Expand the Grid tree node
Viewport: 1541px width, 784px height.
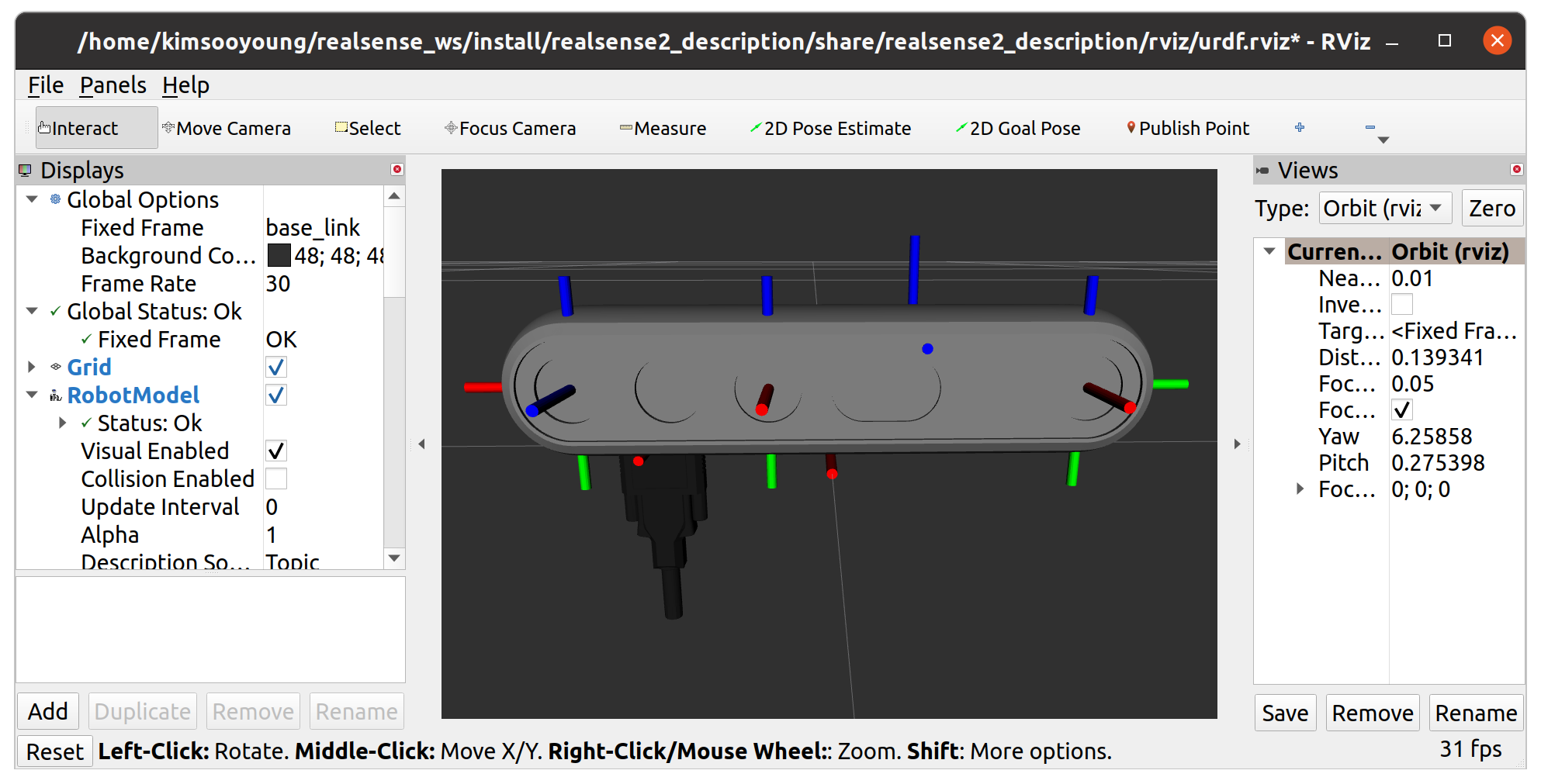click(x=32, y=367)
